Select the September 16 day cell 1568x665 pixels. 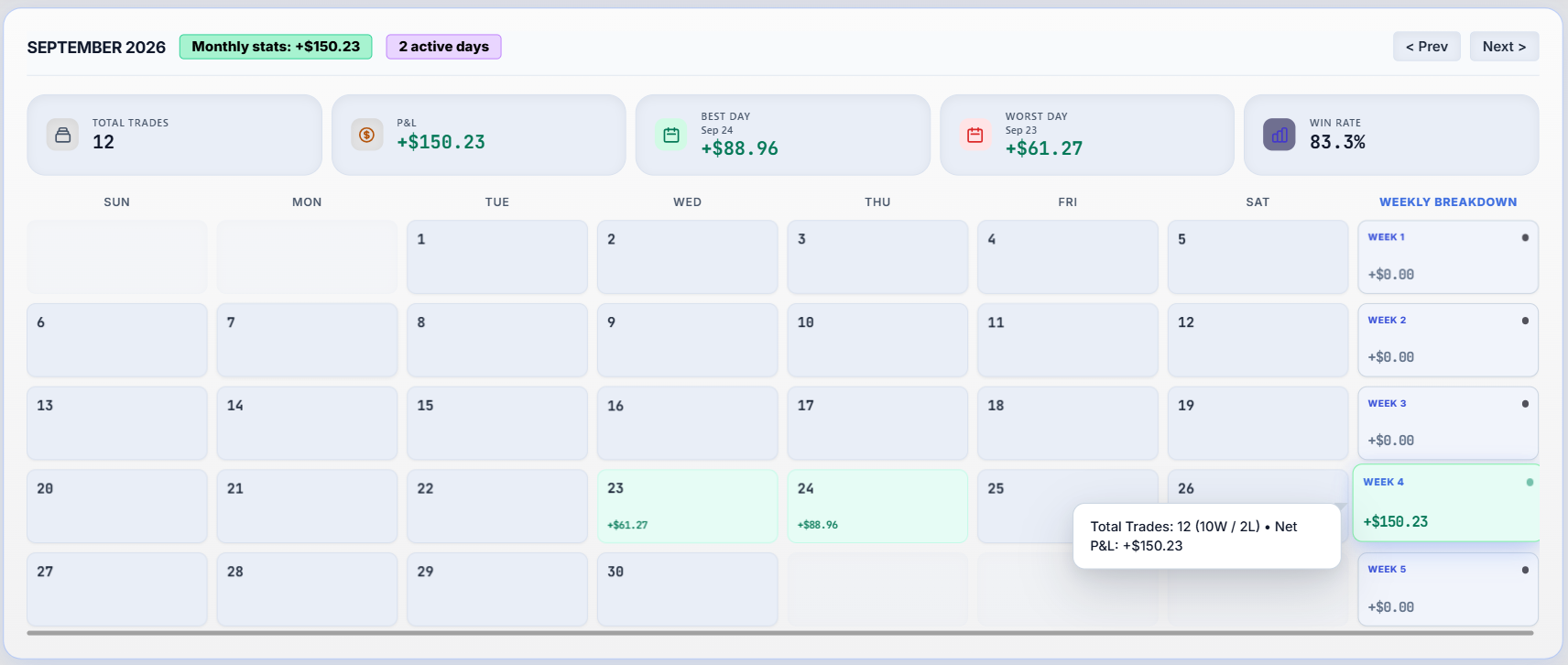[x=687, y=423]
